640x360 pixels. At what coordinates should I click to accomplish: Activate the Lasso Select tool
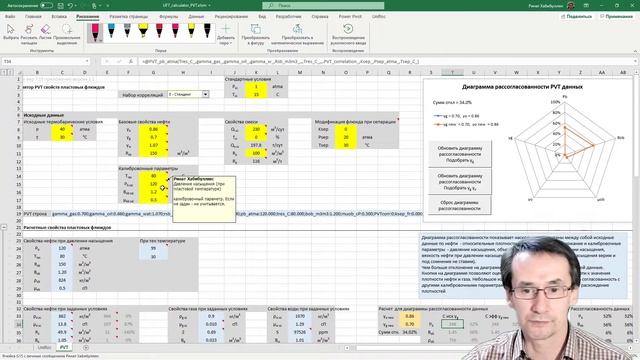click(x=67, y=34)
